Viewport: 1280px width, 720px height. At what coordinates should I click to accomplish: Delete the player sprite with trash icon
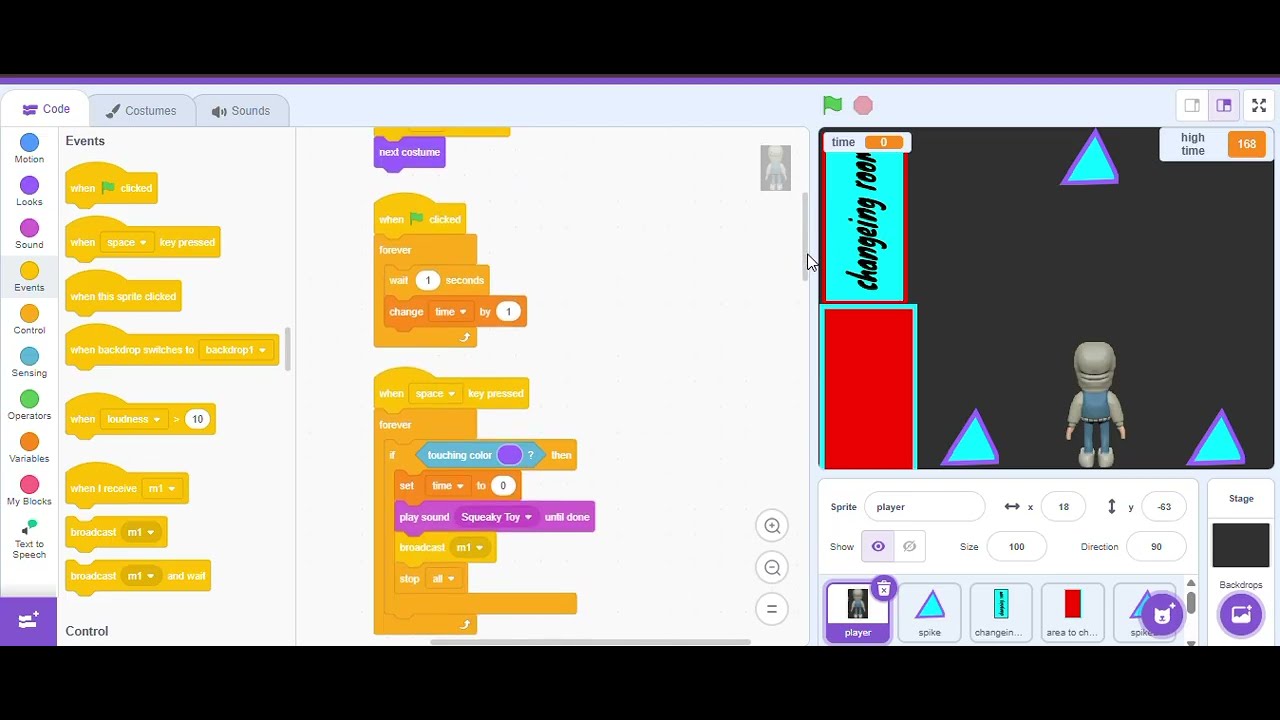coord(883,589)
